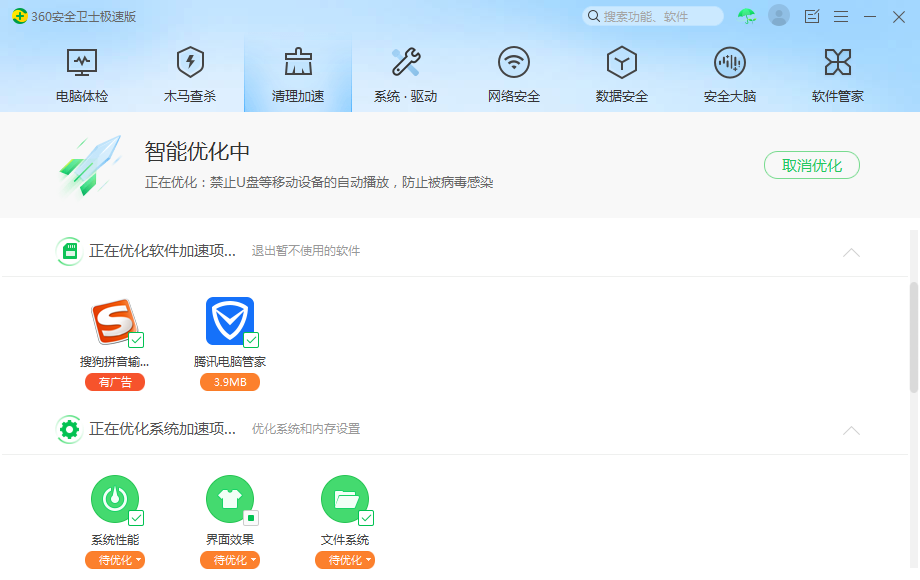The width and height of the screenshot is (920, 580).
Task: Click 正在优化系统加速项 heading text
Action: (163, 429)
